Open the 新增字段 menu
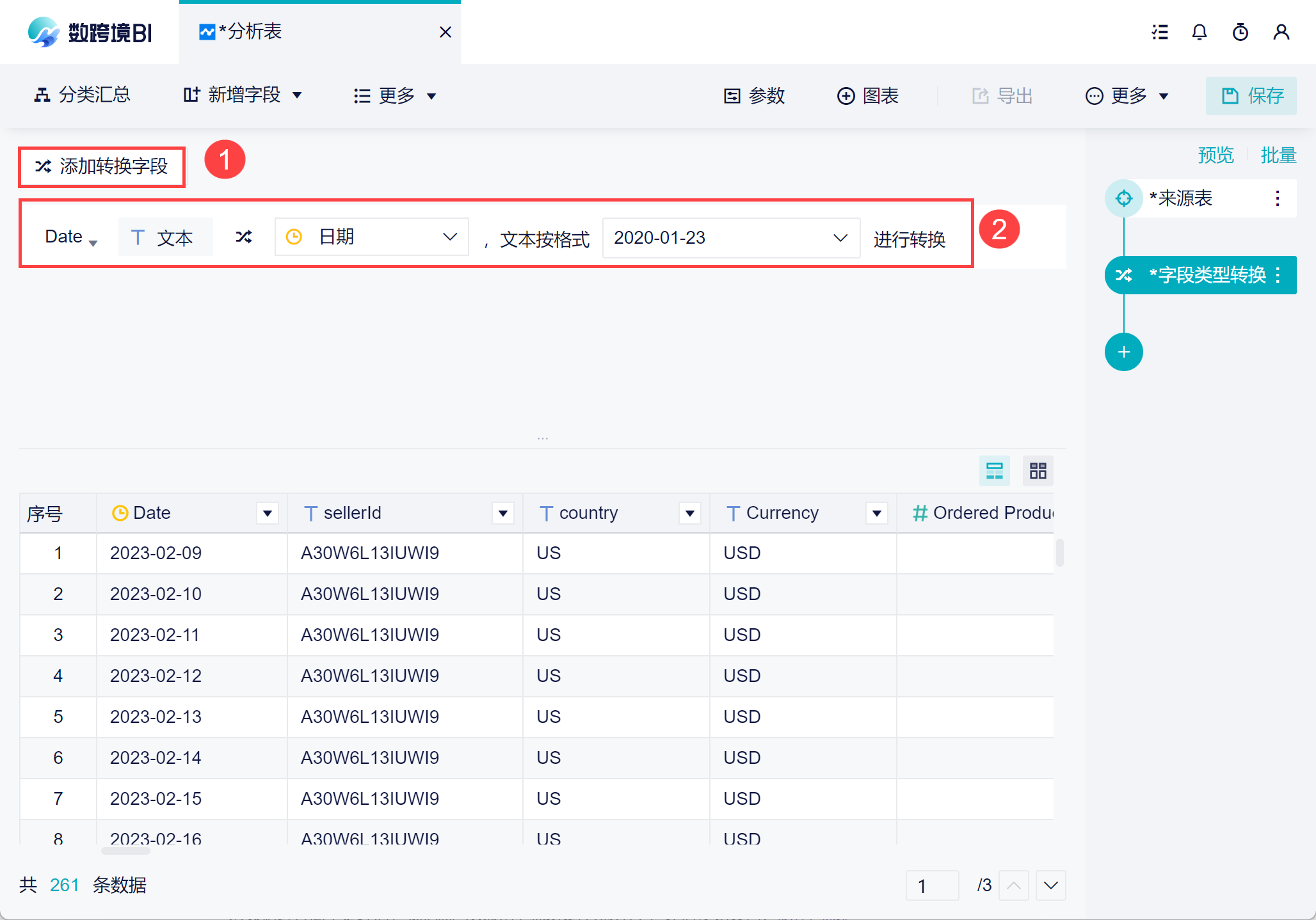 (243, 95)
